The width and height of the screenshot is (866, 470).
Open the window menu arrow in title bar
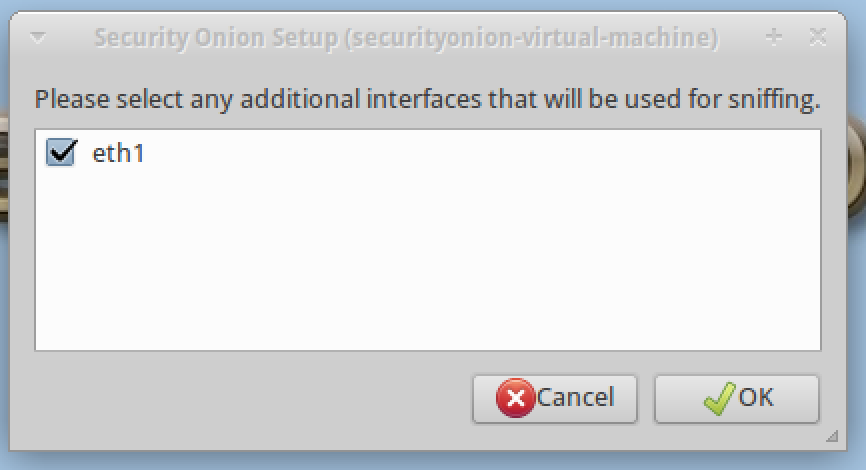coord(37,39)
